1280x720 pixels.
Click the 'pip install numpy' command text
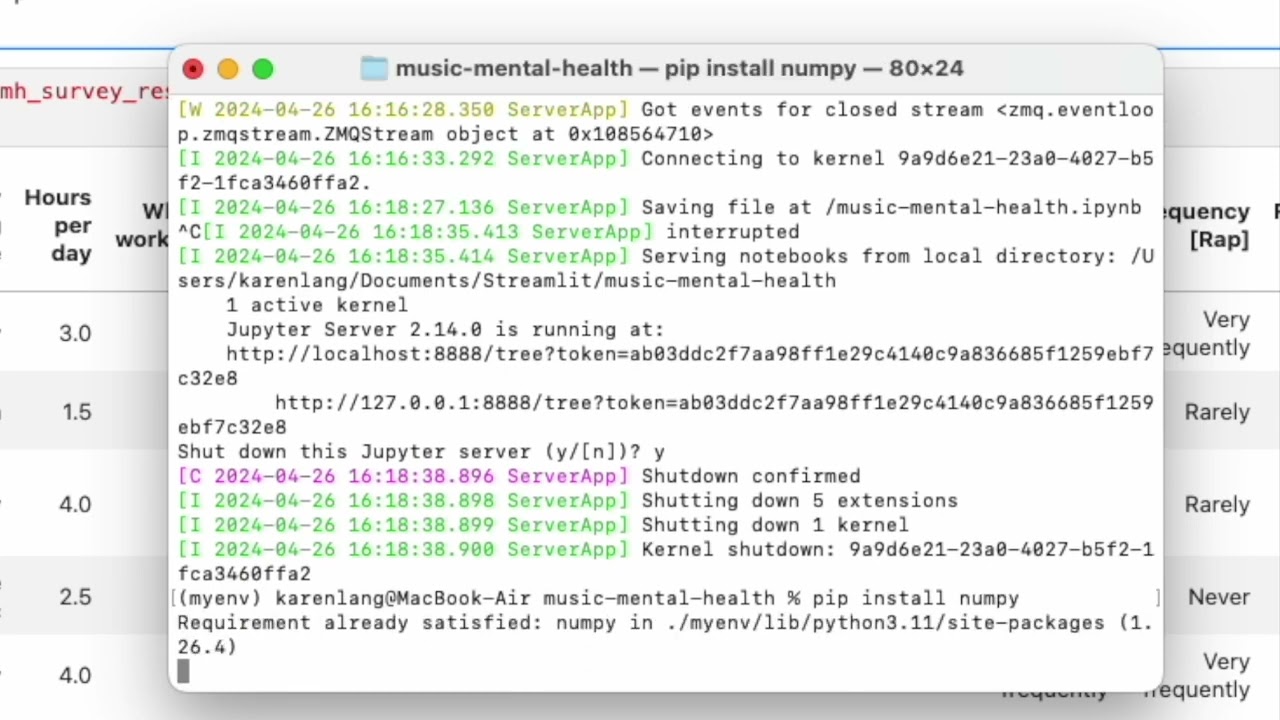tap(915, 599)
